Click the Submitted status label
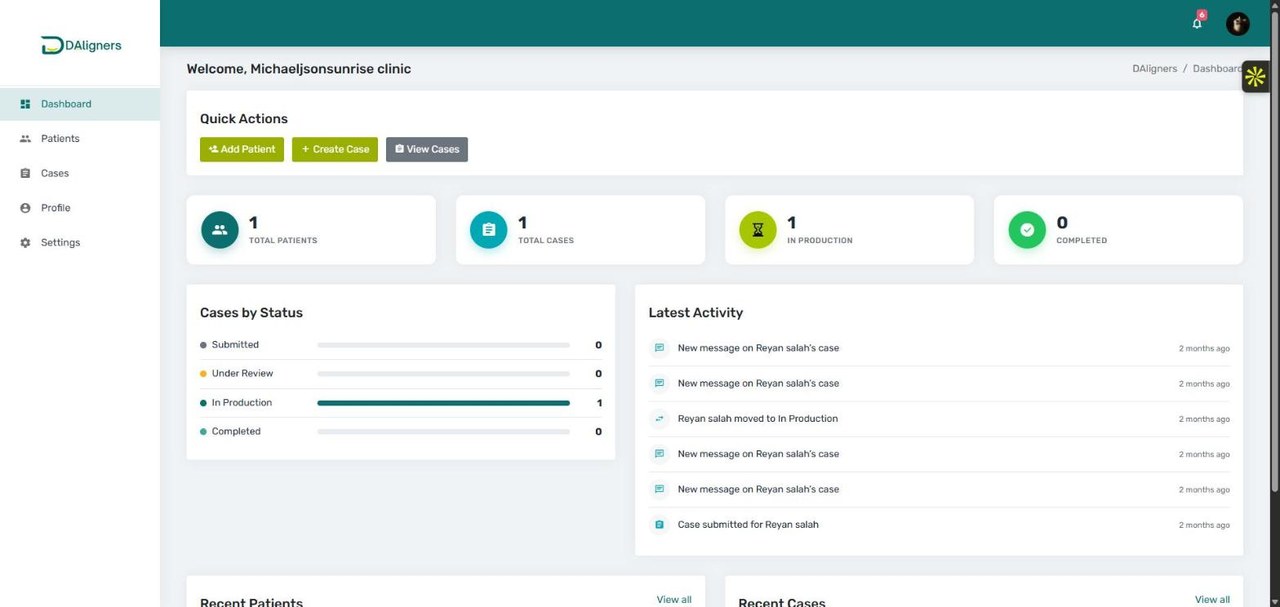Image resolution: width=1280 pixels, height=607 pixels. coord(235,345)
